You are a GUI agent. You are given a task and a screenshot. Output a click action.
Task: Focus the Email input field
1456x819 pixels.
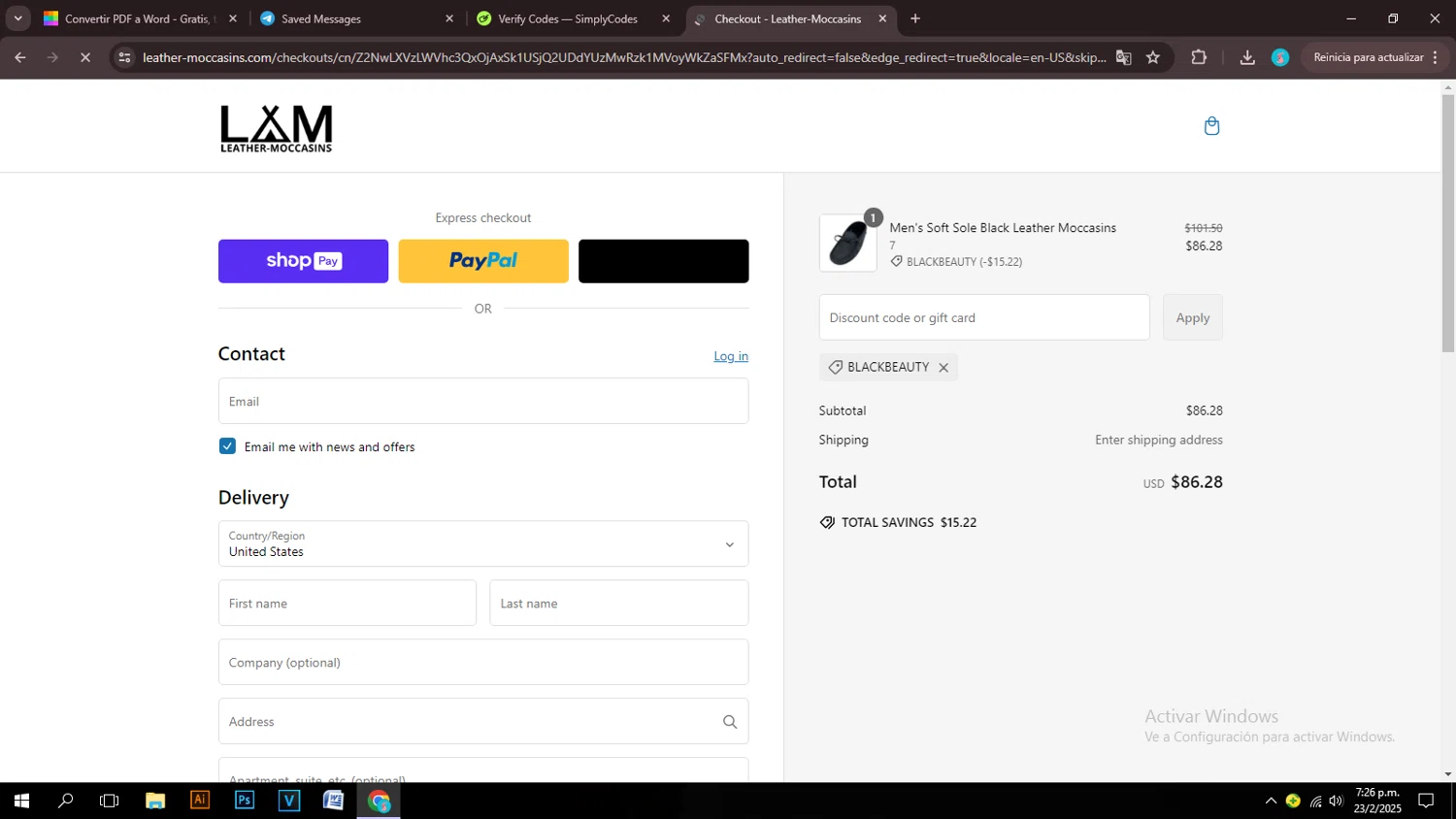[x=483, y=401]
